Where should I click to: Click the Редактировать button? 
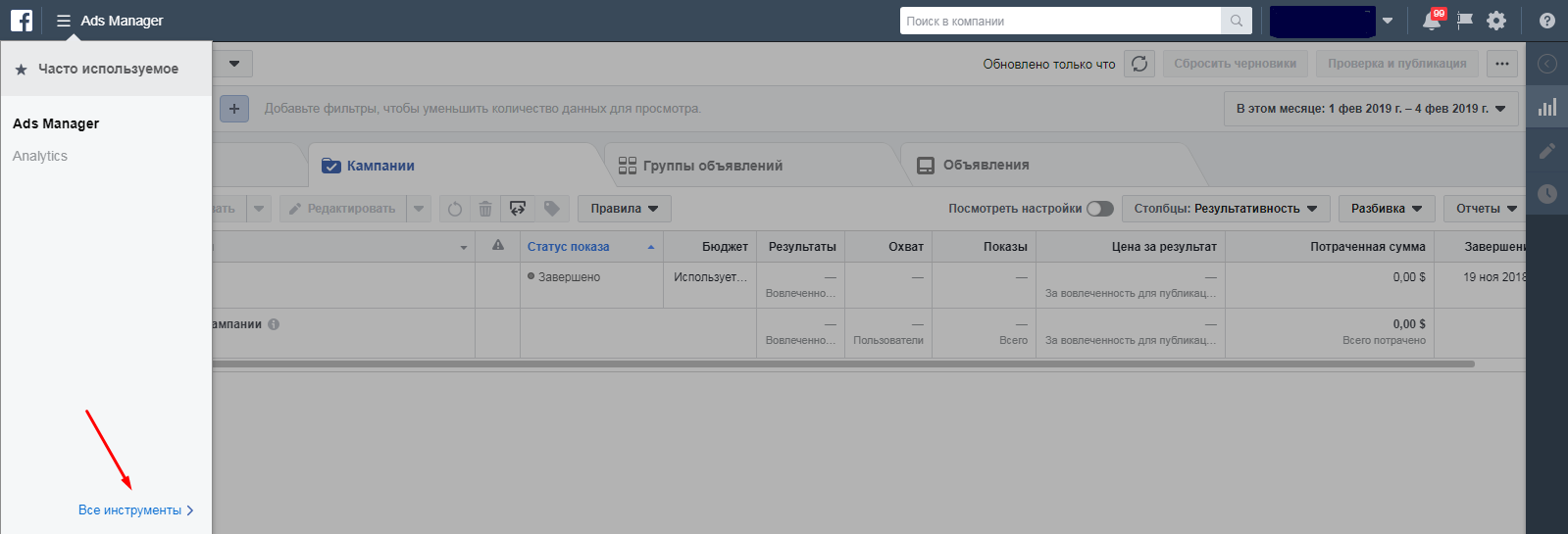pos(343,209)
